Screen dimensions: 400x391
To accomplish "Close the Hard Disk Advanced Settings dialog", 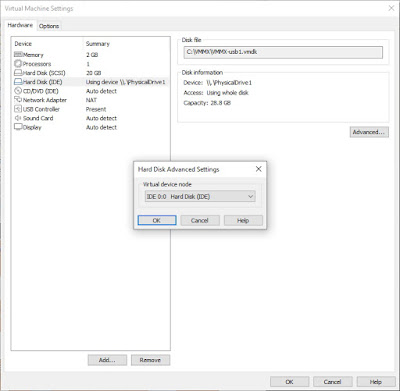I will pyautogui.click(x=259, y=169).
